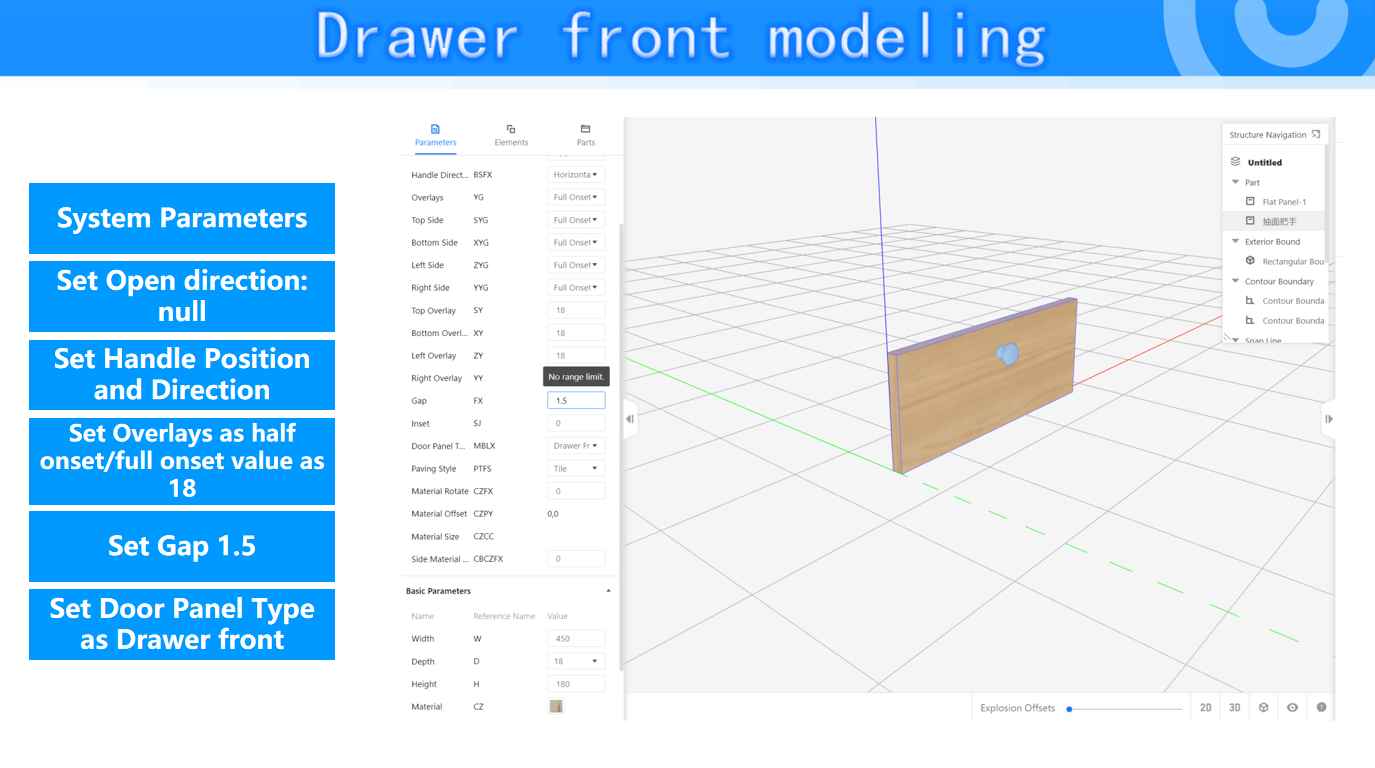Select the Rectangular Bound tree item

click(1293, 261)
